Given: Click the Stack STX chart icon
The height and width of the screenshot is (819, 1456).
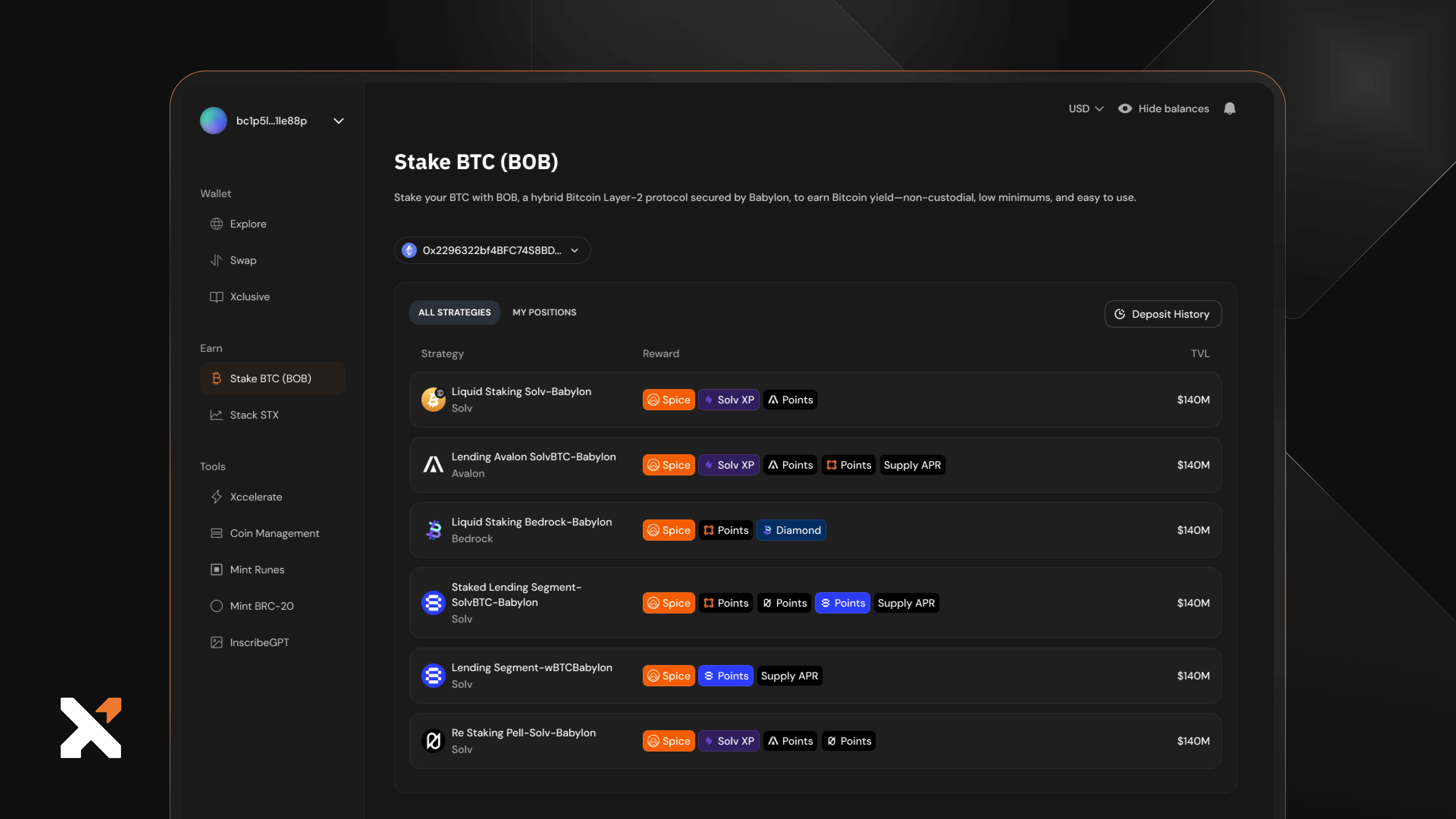Looking at the screenshot, I should [217, 415].
